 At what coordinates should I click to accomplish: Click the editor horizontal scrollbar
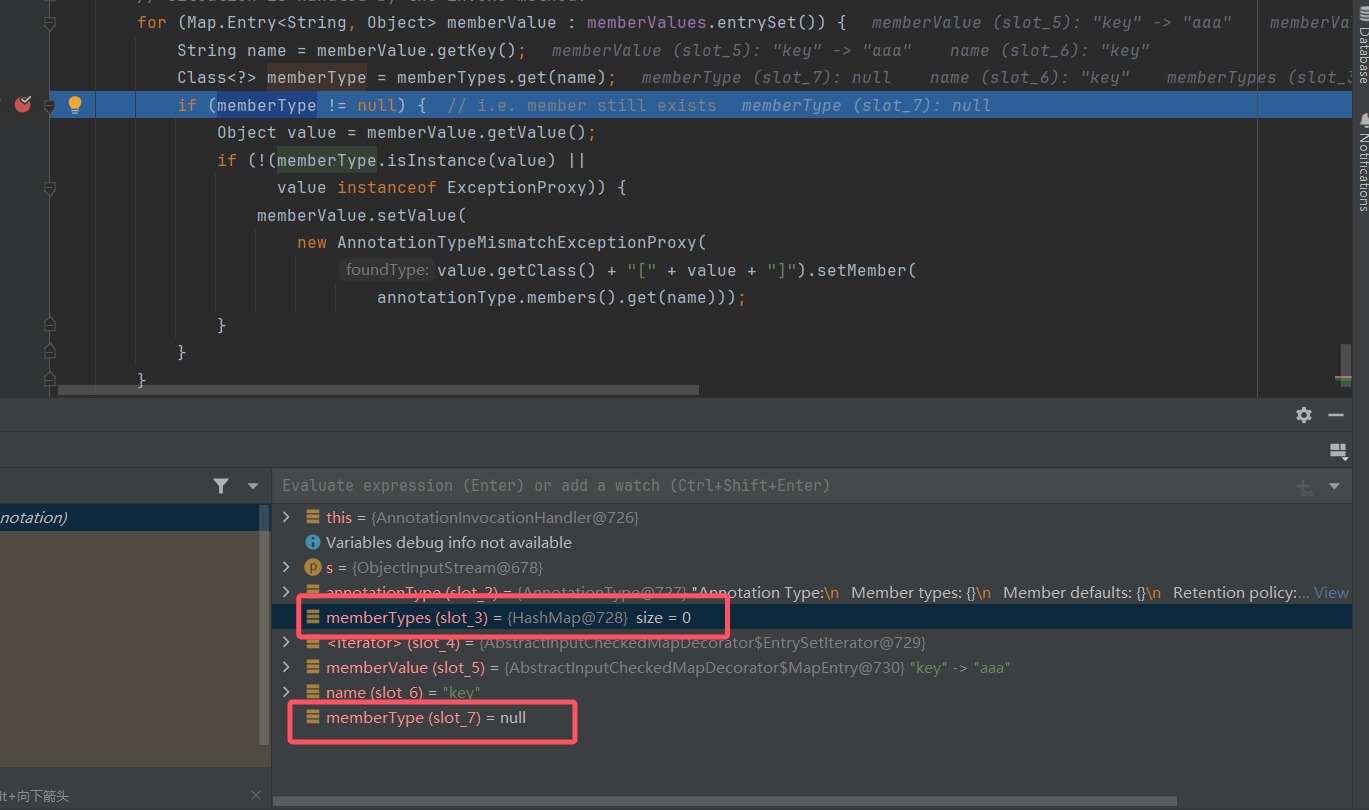[378, 390]
